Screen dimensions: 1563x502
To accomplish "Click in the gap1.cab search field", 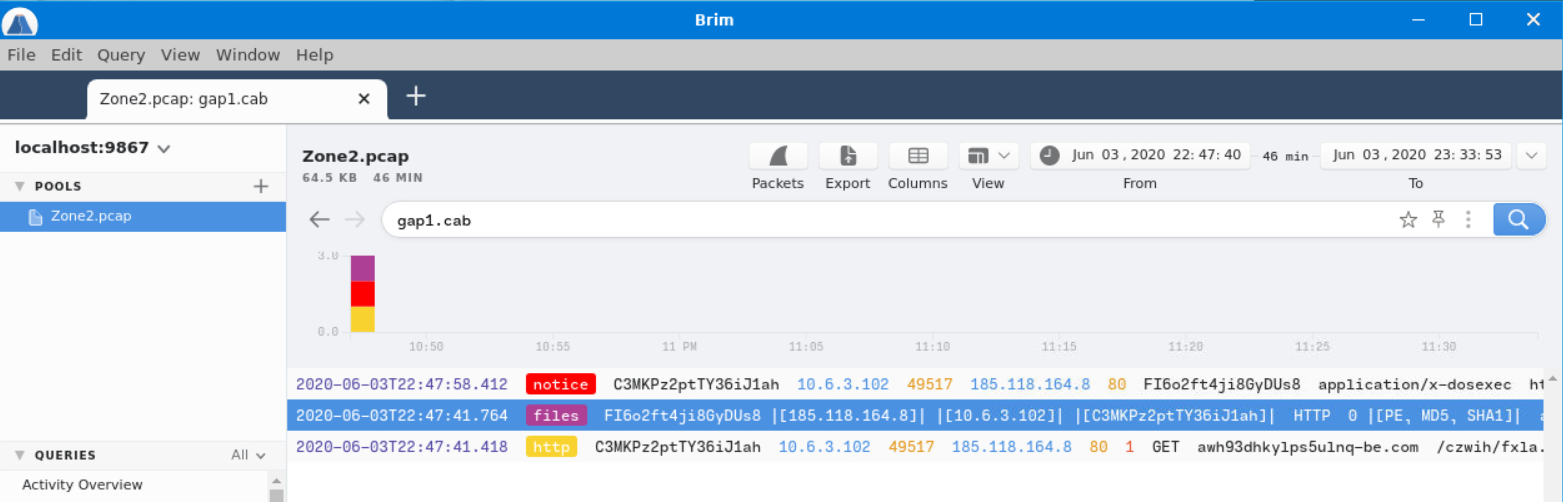I will pyautogui.click(x=885, y=220).
